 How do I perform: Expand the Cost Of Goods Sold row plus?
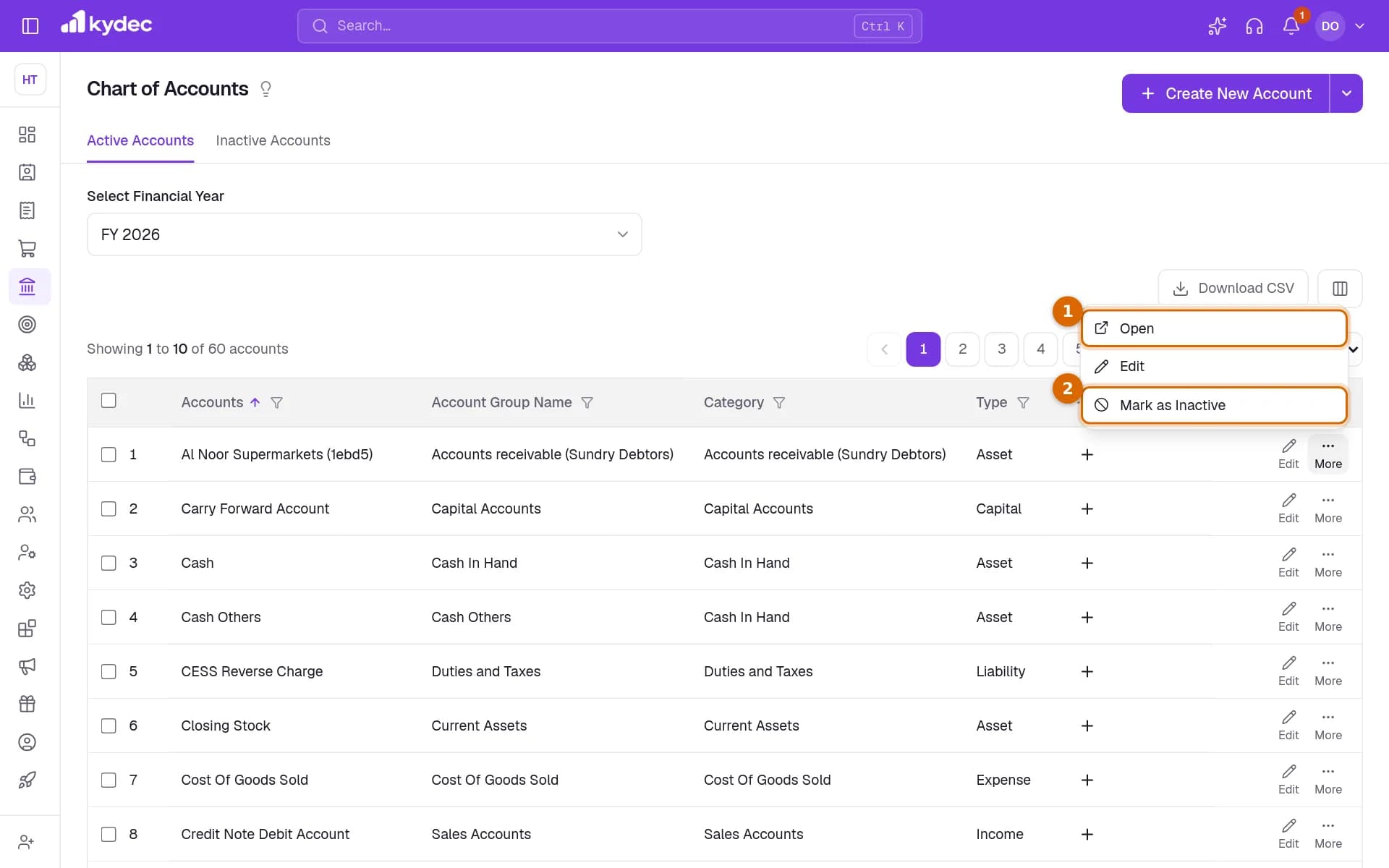point(1087,780)
